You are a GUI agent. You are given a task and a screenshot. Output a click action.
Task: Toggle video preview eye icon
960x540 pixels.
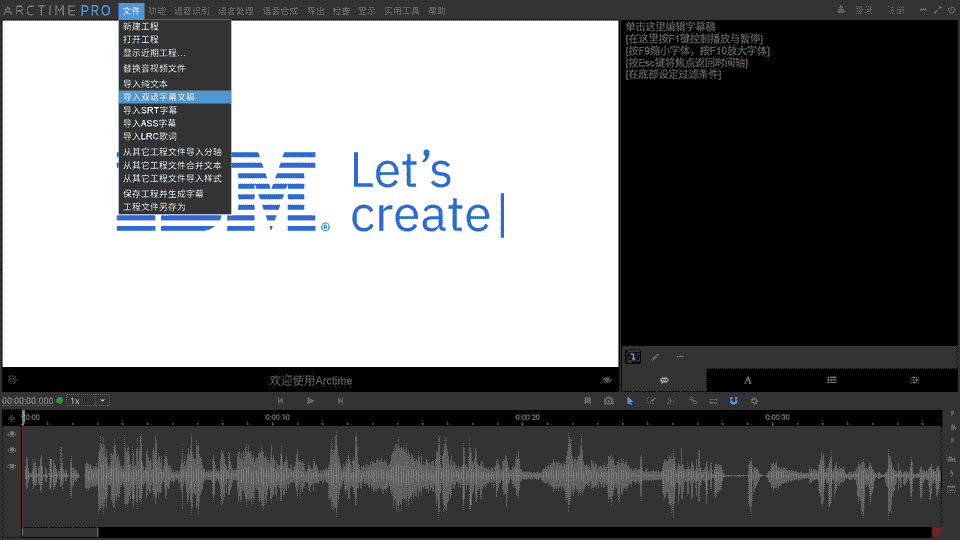tap(606, 380)
